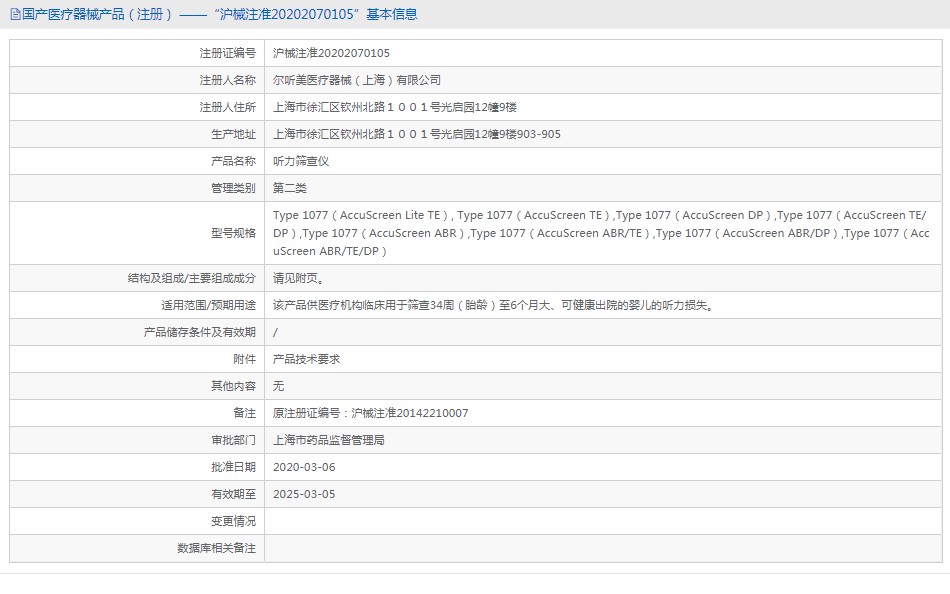
Task: Select the value 无
Action: [278, 386]
